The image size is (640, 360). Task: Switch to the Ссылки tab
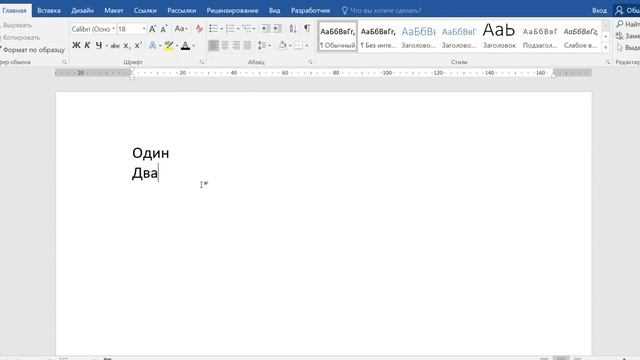pos(145,11)
